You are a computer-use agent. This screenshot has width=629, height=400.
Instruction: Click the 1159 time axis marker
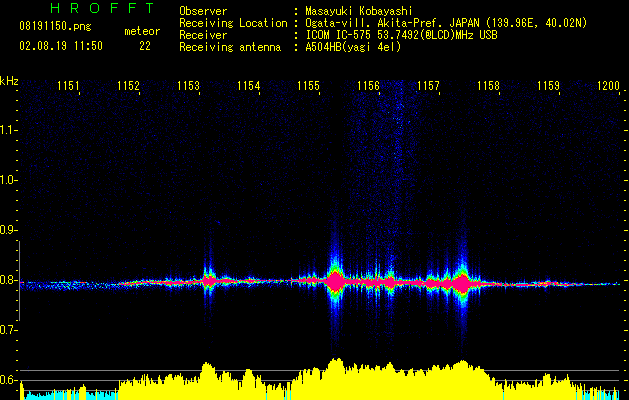click(x=548, y=85)
